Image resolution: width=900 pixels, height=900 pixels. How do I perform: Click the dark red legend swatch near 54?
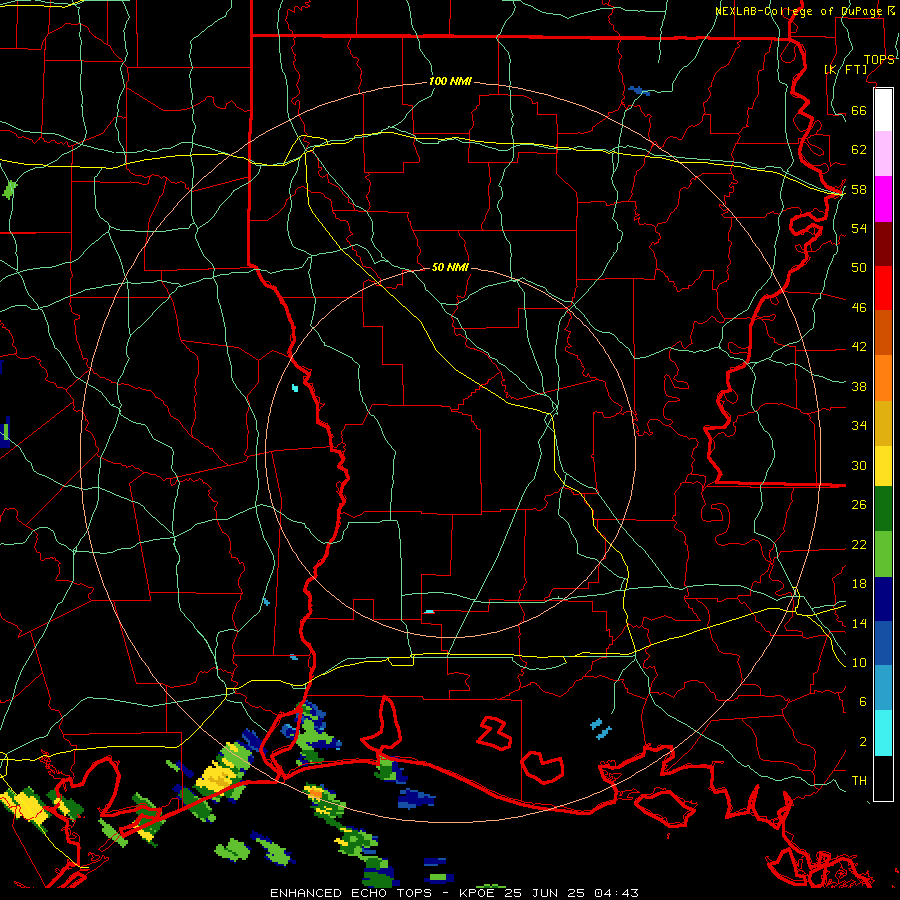click(883, 243)
